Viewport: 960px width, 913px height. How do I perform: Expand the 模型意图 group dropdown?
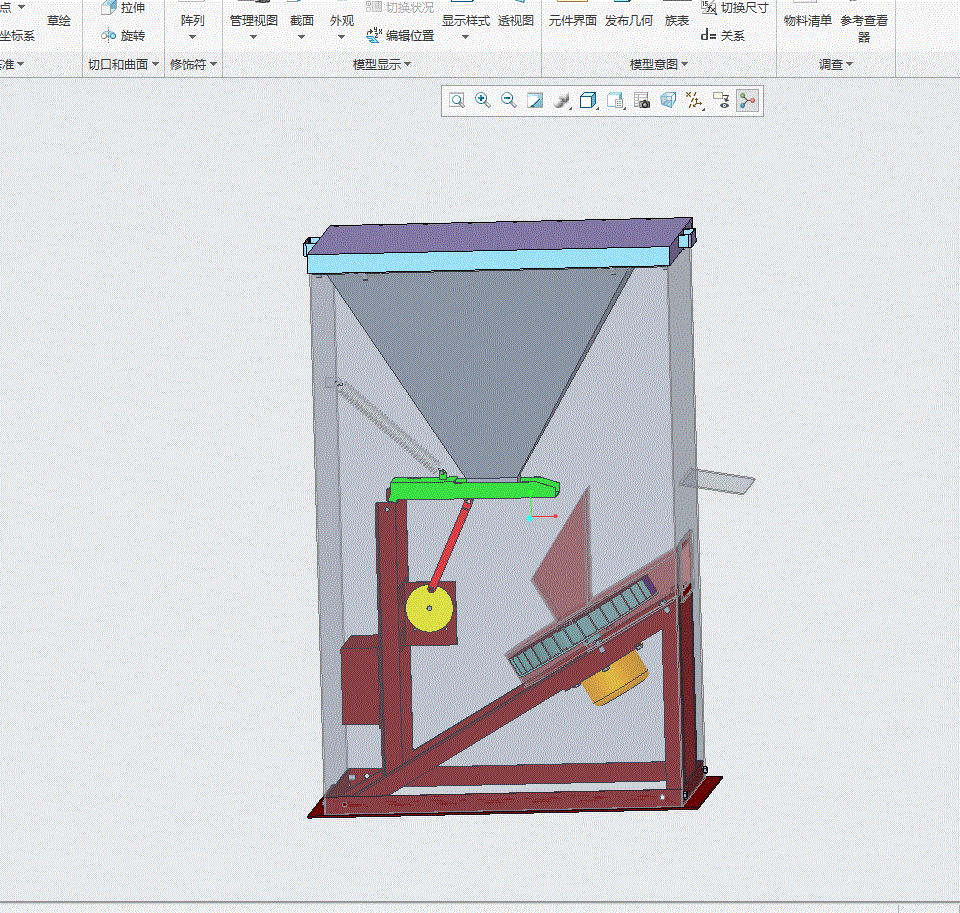(x=659, y=64)
